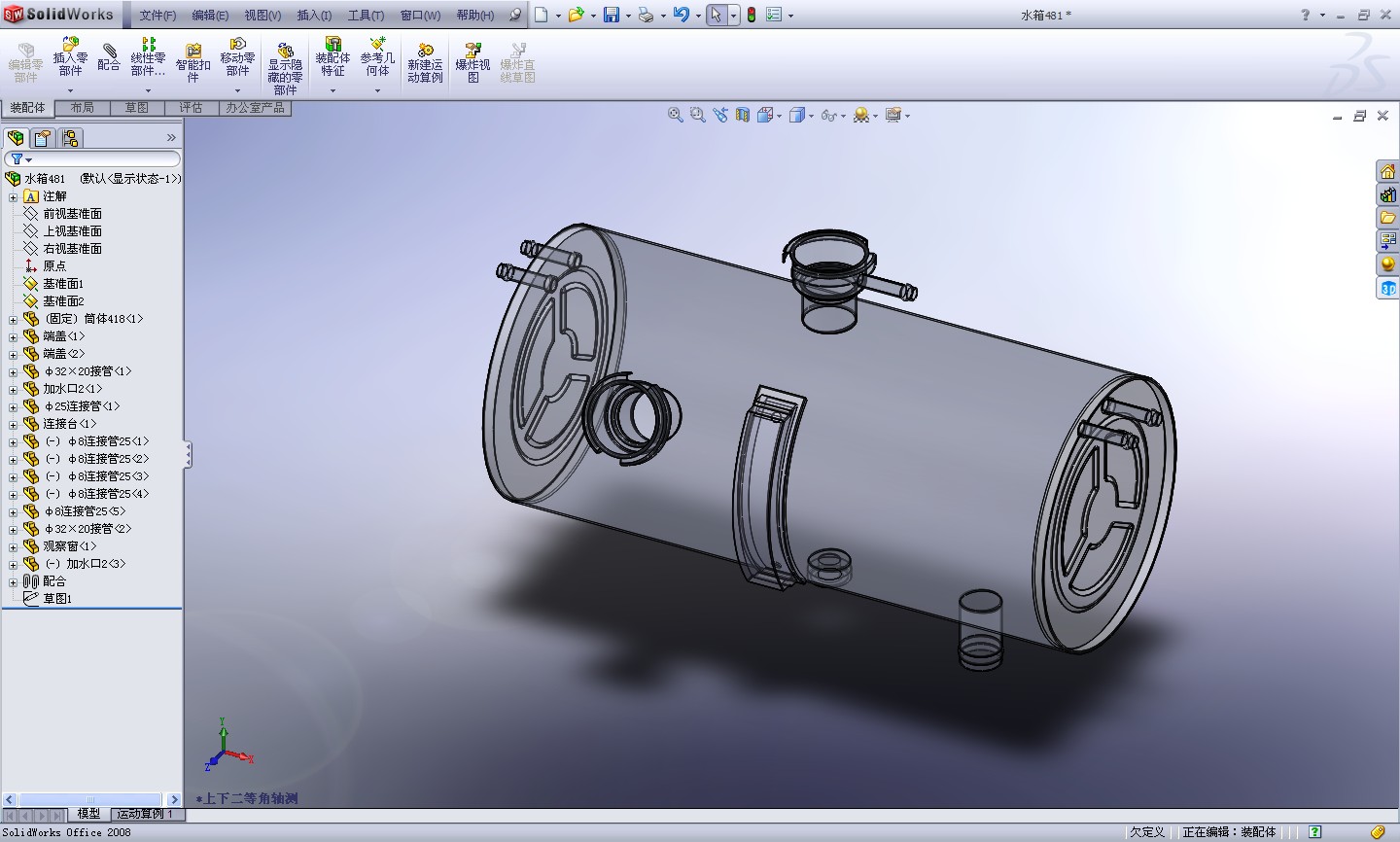The height and width of the screenshot is (842, 1400).
Task: Expand the 端盖<1> component node
Action: (14, 336)
